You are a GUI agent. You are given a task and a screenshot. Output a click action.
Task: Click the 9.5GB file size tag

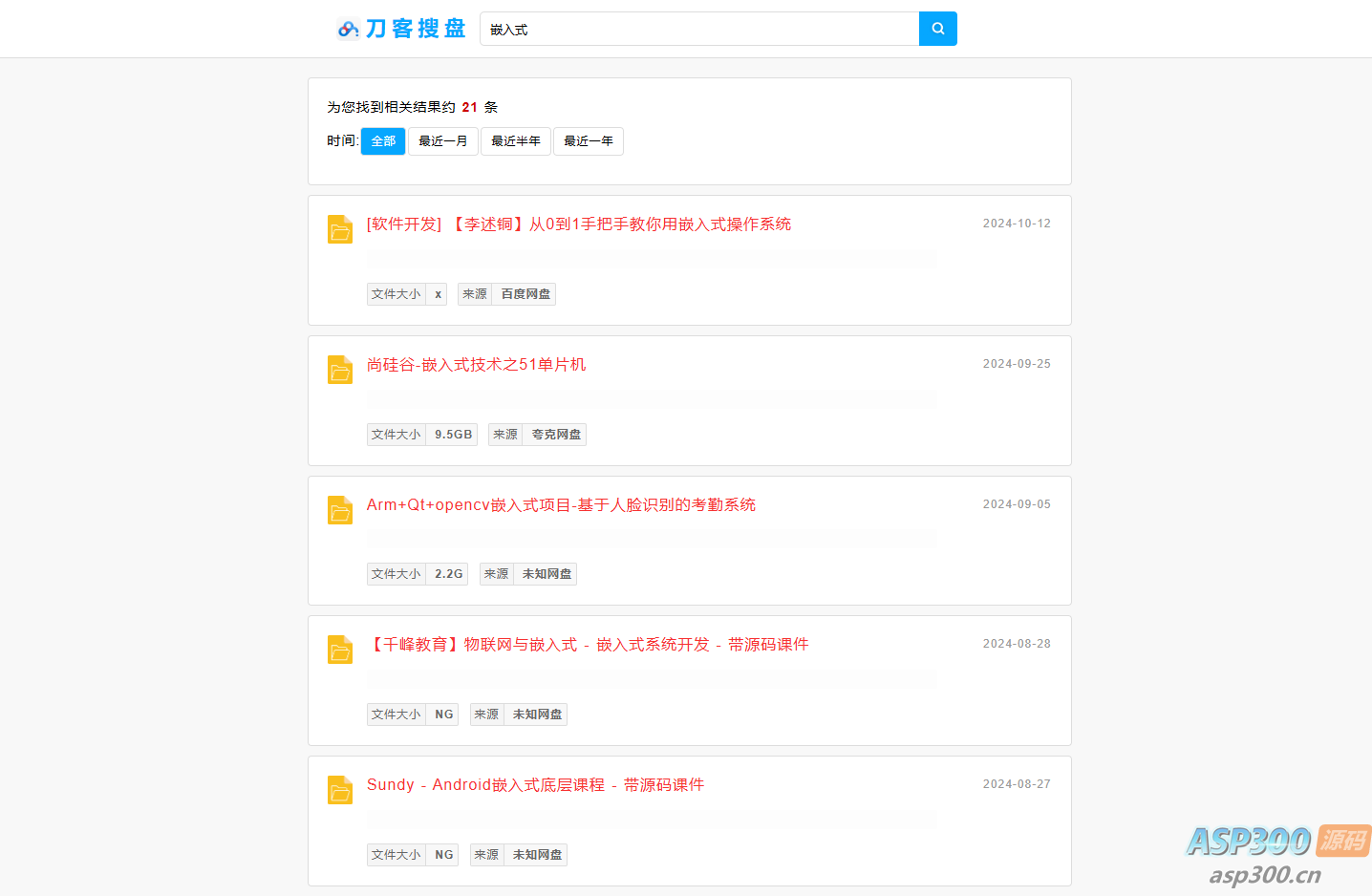453,435
